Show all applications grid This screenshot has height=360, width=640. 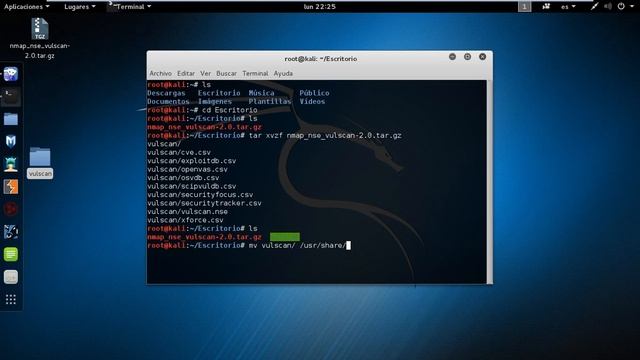pos(11,300)
